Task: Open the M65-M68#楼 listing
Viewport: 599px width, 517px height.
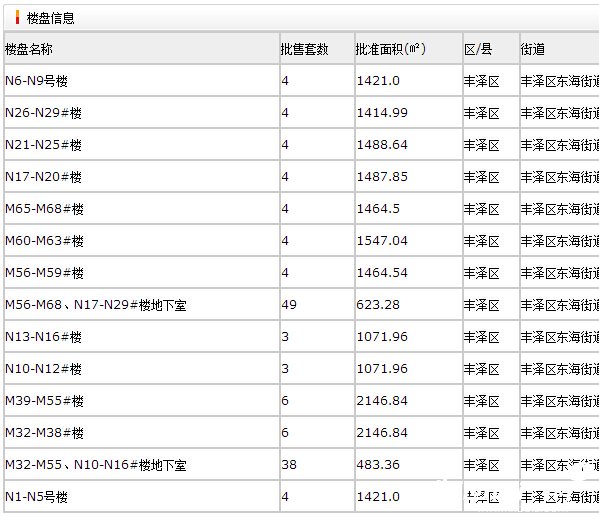Action: click(x=44, y=209)
